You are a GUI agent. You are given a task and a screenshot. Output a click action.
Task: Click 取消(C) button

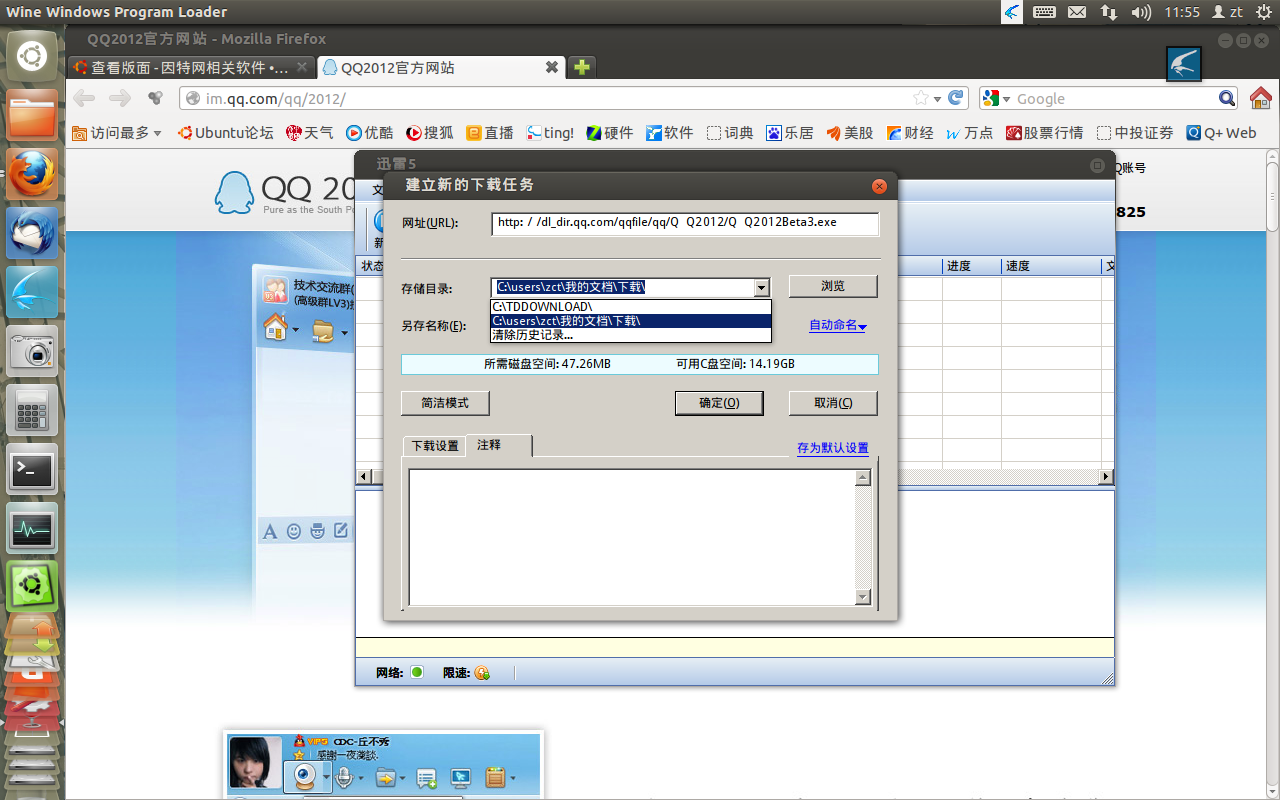[x=833, y=402]
